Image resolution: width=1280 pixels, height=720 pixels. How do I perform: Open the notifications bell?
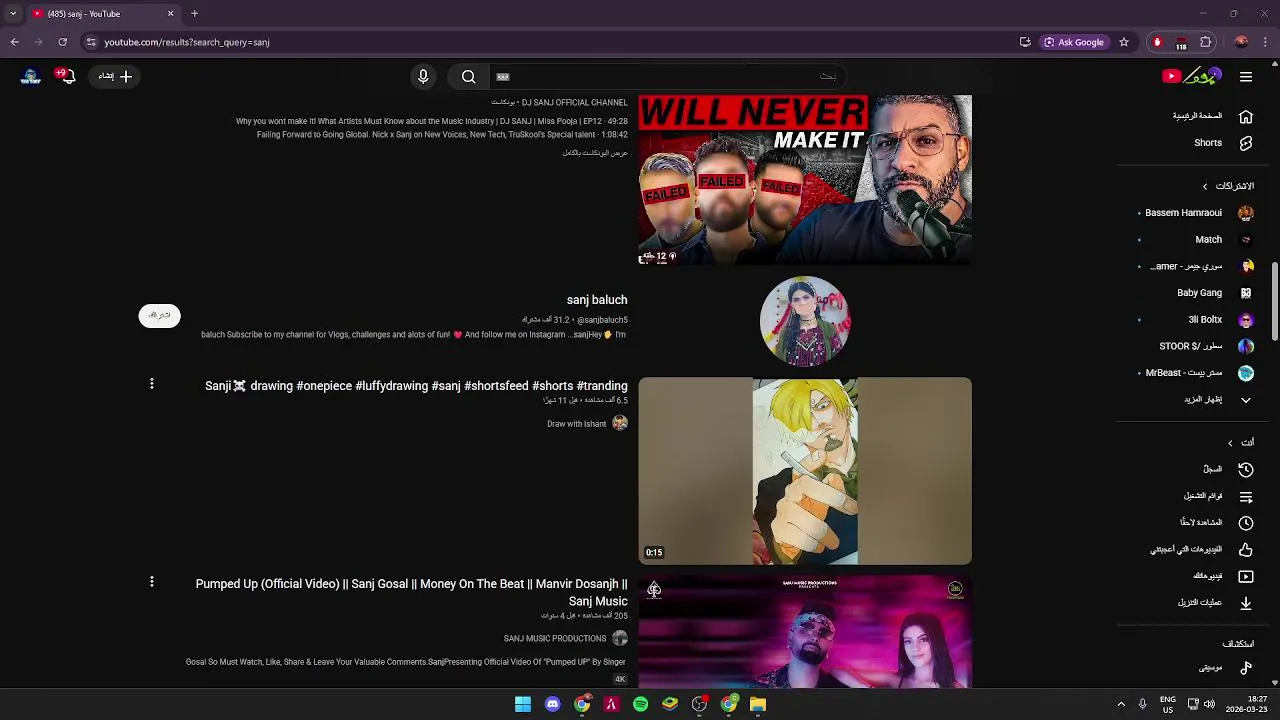click(x=66, y=76)
